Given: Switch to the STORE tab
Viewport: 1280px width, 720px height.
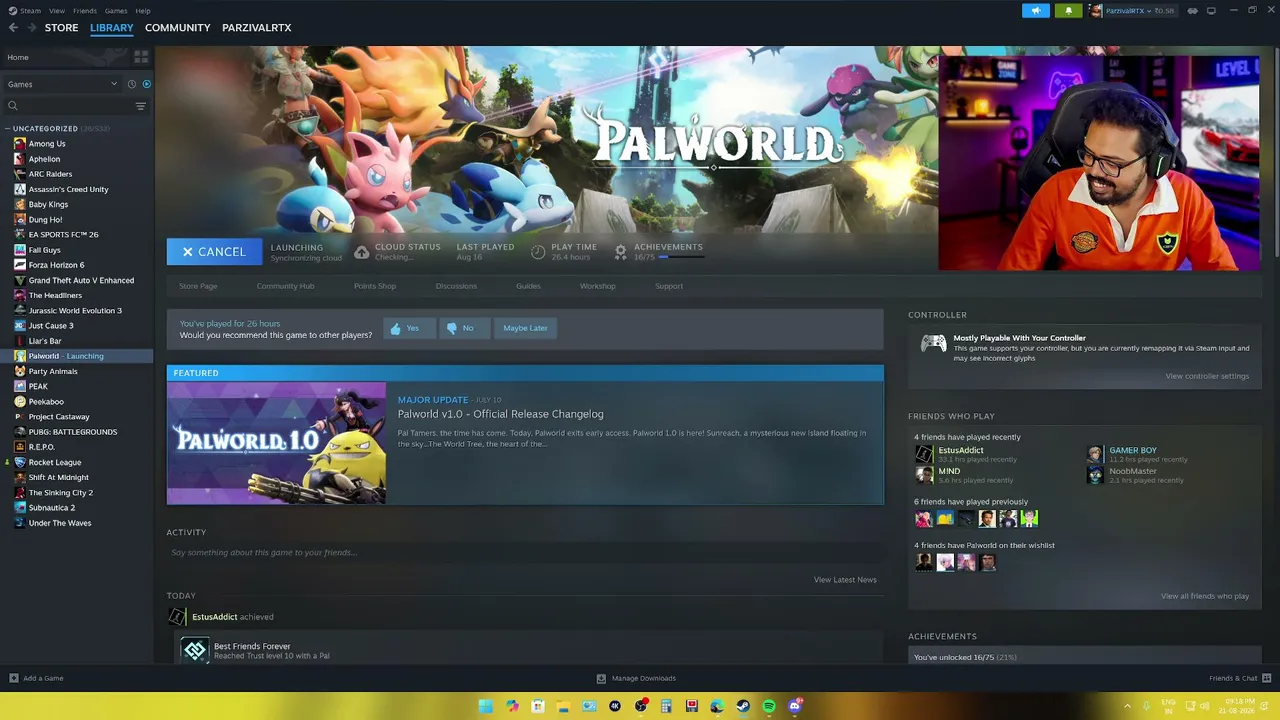Looking at the screenshot, I should 61,28.
